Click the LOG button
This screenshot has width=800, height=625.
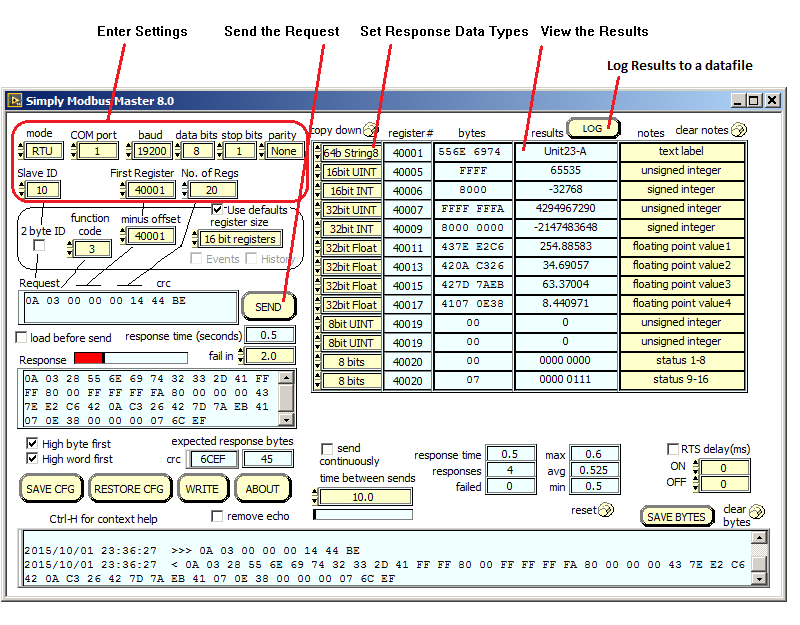(x=592, y=129)
